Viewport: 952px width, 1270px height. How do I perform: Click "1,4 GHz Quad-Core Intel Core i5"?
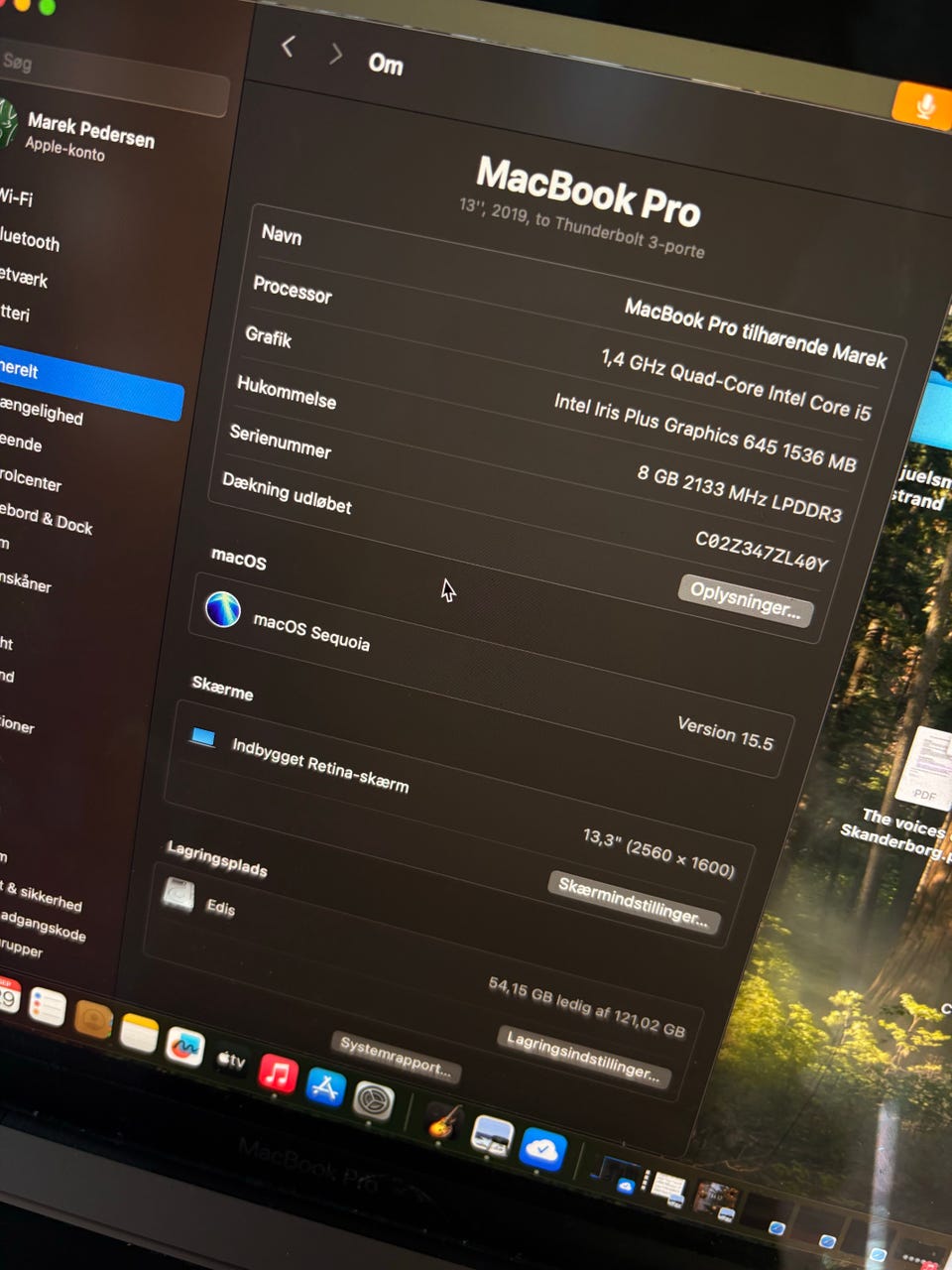click(x=736, y=385)
